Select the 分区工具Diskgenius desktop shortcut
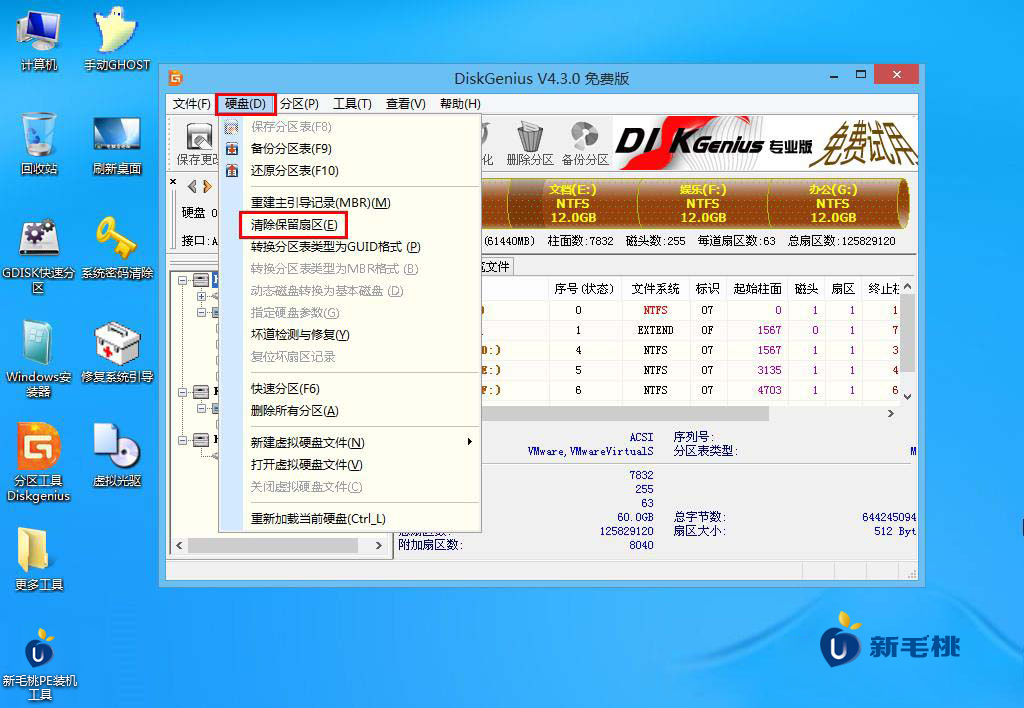The height and width of the screenshot is (708, 1024). (39, 462)
